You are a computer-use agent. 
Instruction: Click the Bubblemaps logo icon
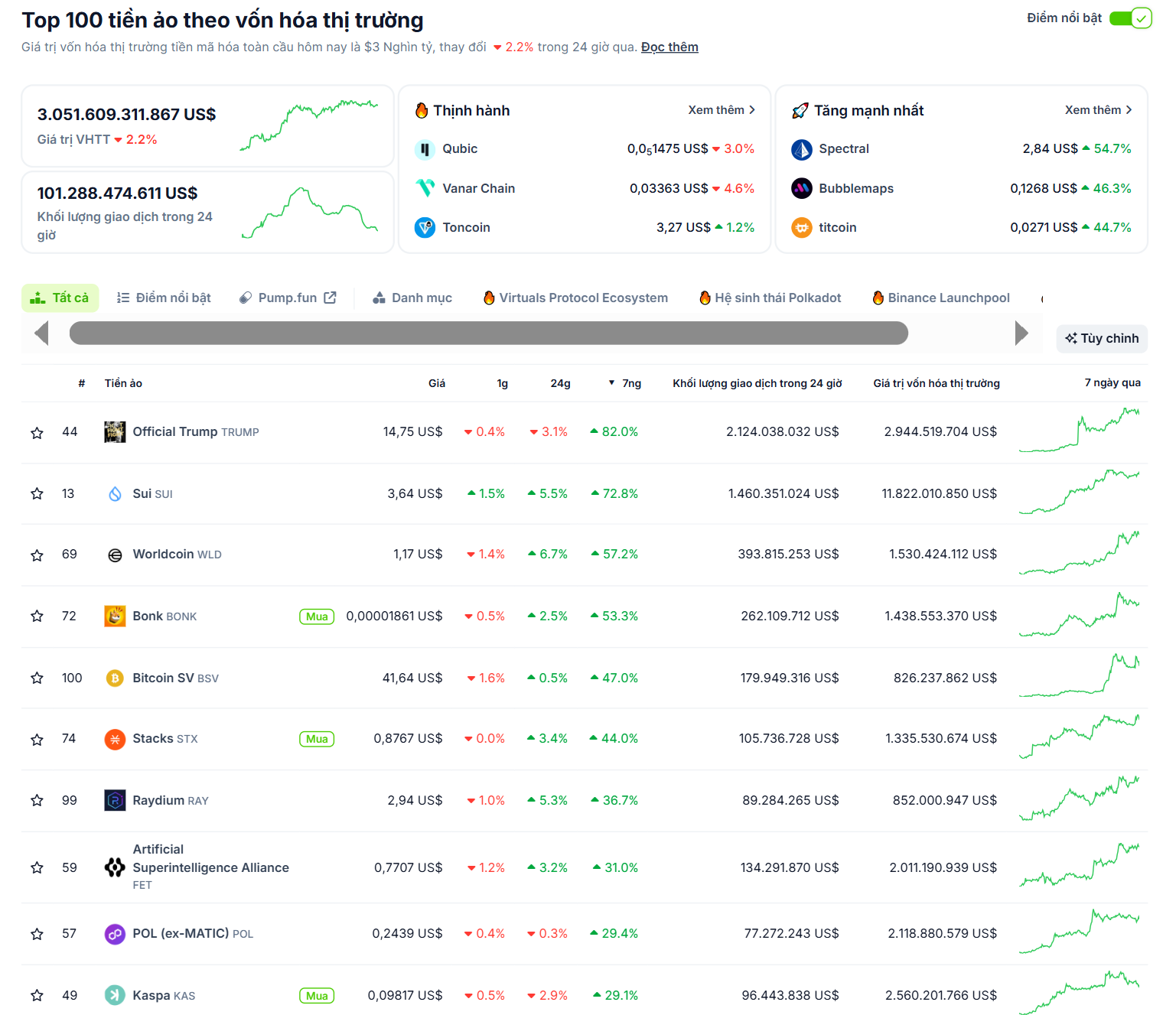801,188
